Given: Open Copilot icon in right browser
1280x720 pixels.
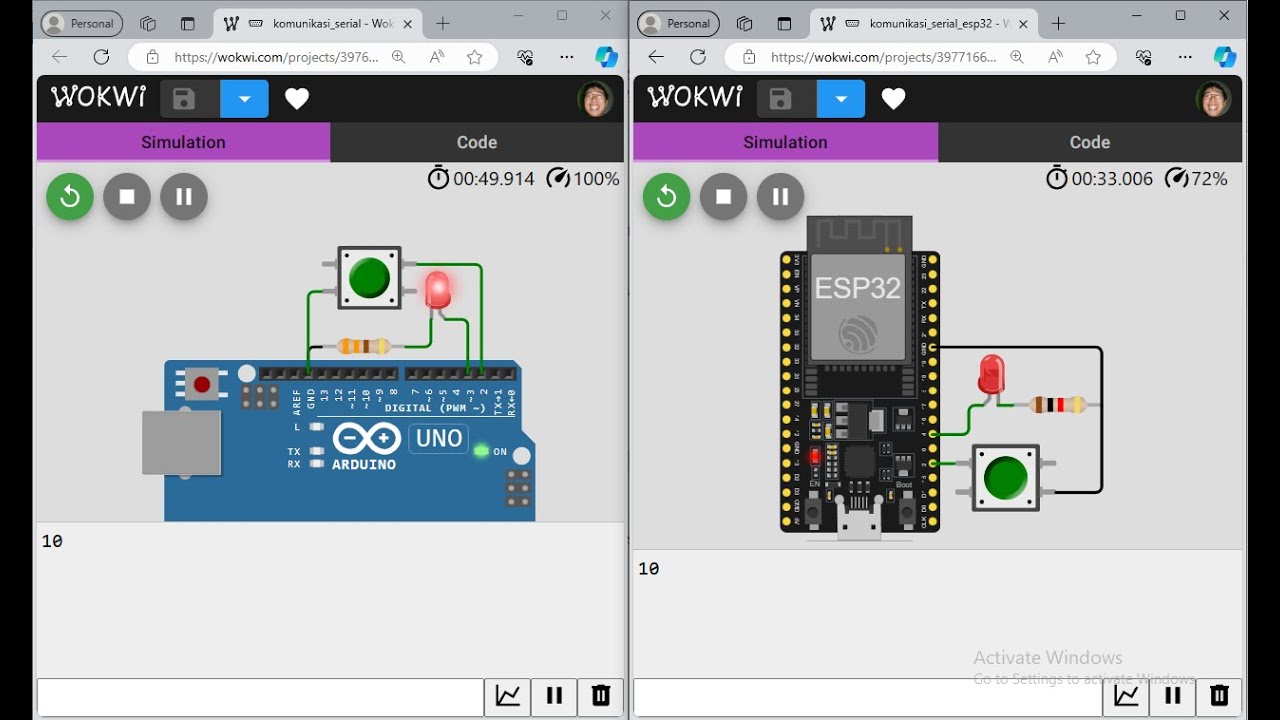Looking at the screenshot, I should [1225, 57].
